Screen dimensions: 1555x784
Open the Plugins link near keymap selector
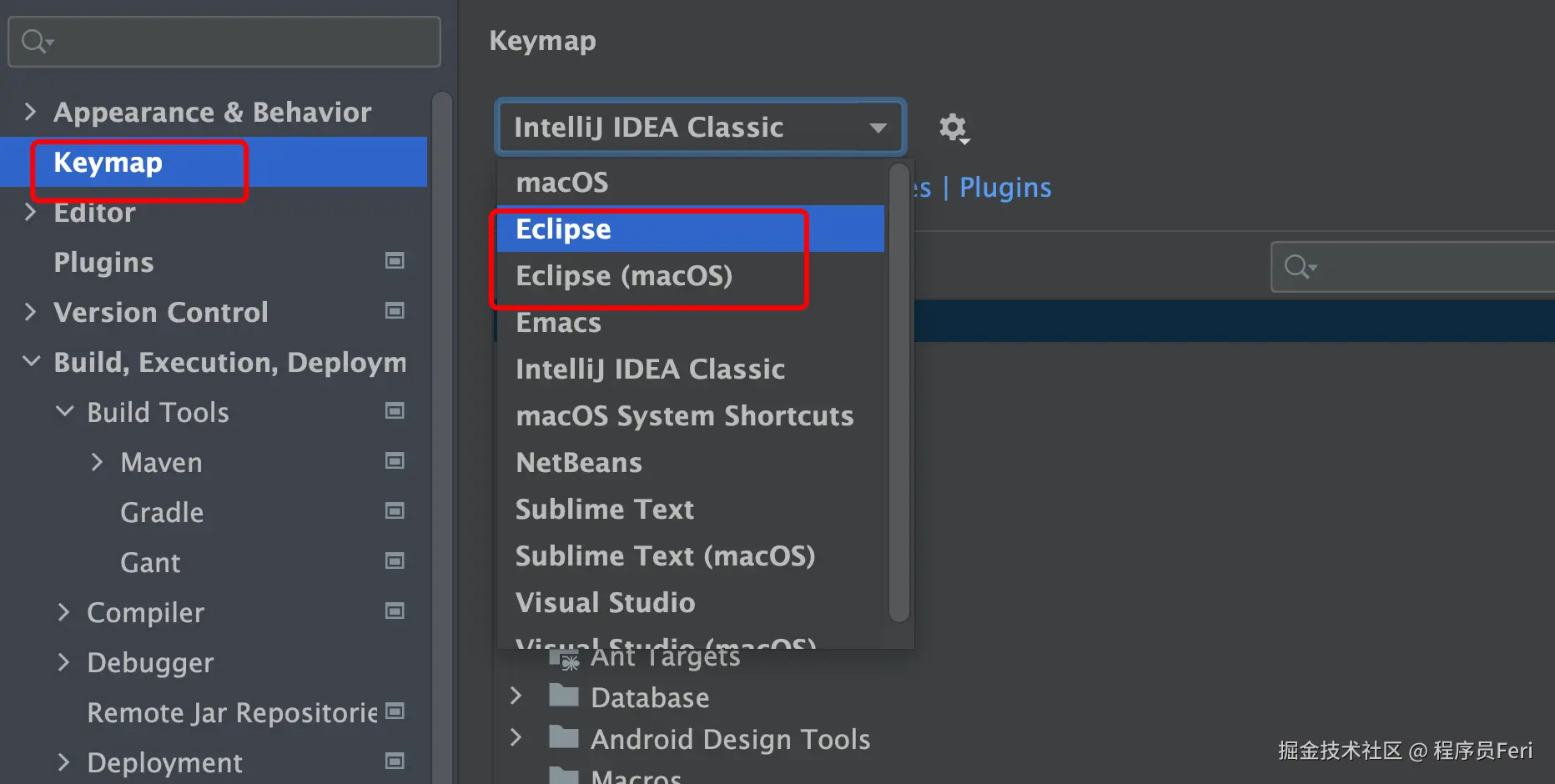pos(1005,188)
